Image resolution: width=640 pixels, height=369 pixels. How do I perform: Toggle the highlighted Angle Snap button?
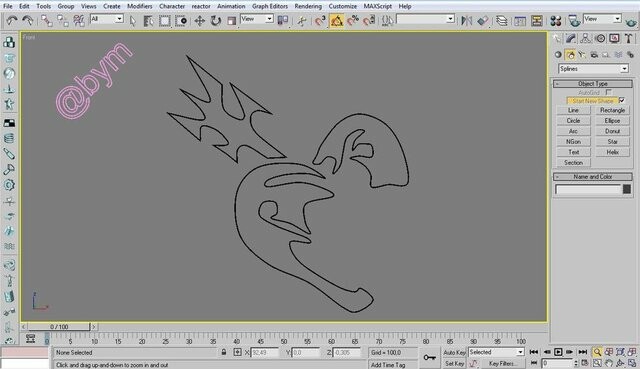pos(337,20)
